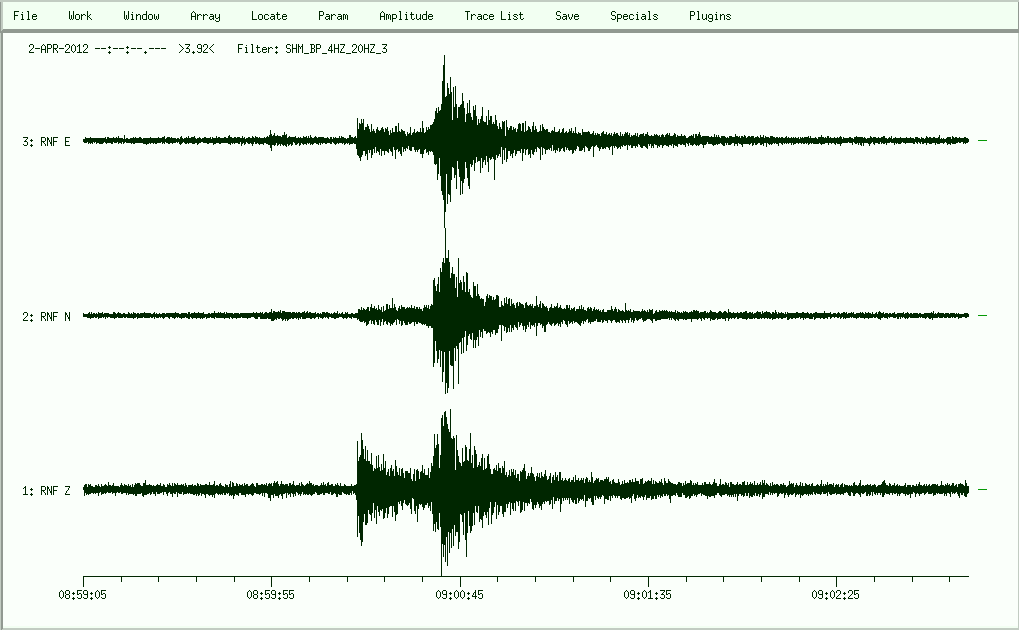The image size is (1019, 630).
Task: Click the 09:01:35 time axis label
Action: 648,594
